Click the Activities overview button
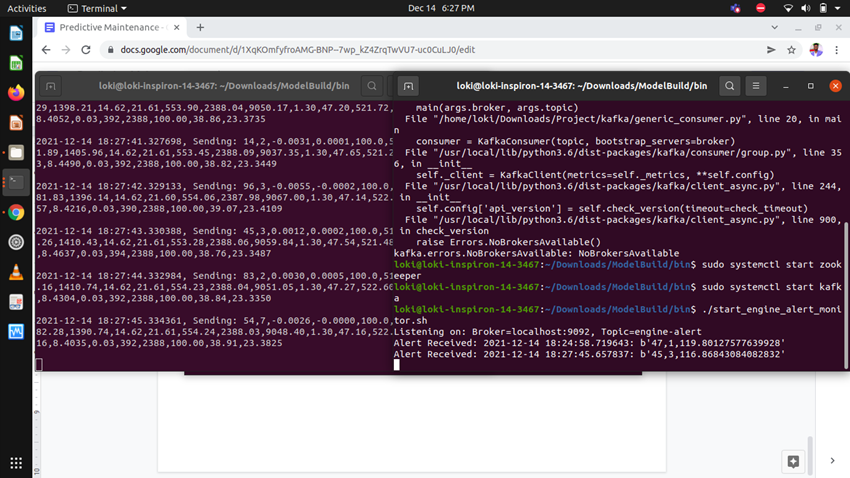 [x=27, y=8]
